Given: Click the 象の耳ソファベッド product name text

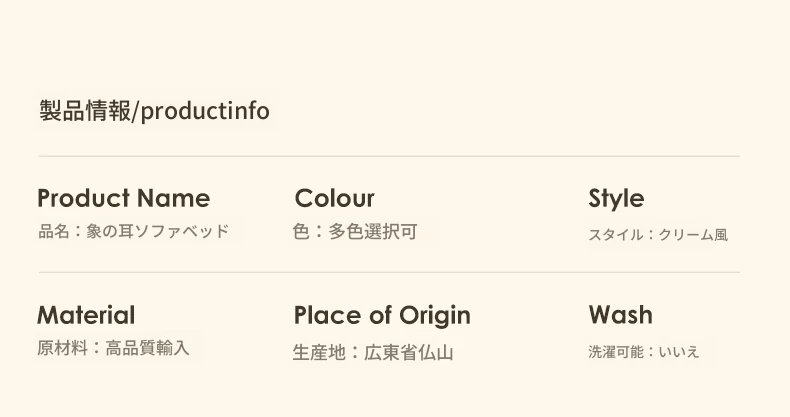Looking at the screenshot, I should click(158, 231).
